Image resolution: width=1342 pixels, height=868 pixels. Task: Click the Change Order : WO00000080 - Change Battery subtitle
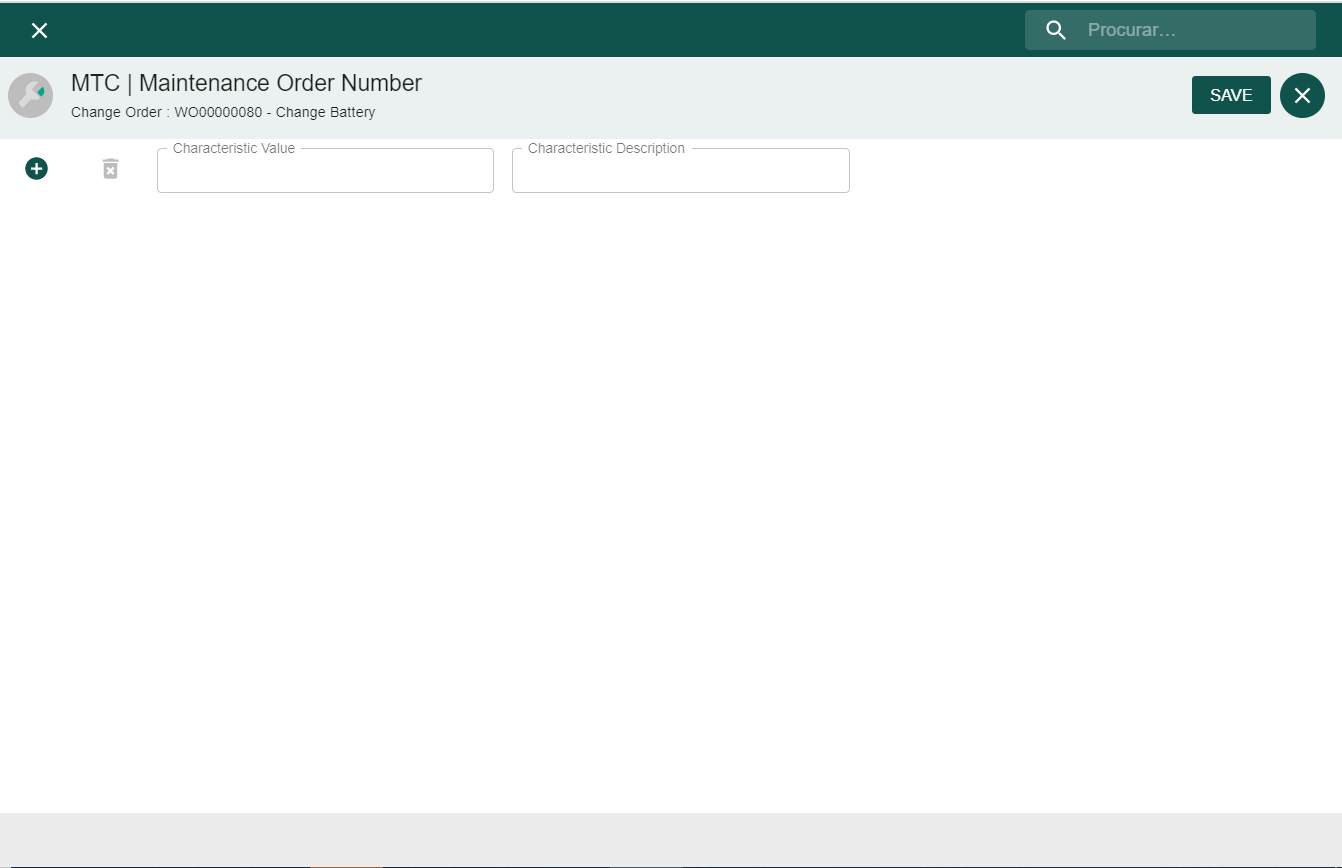(x=223, y=112)
